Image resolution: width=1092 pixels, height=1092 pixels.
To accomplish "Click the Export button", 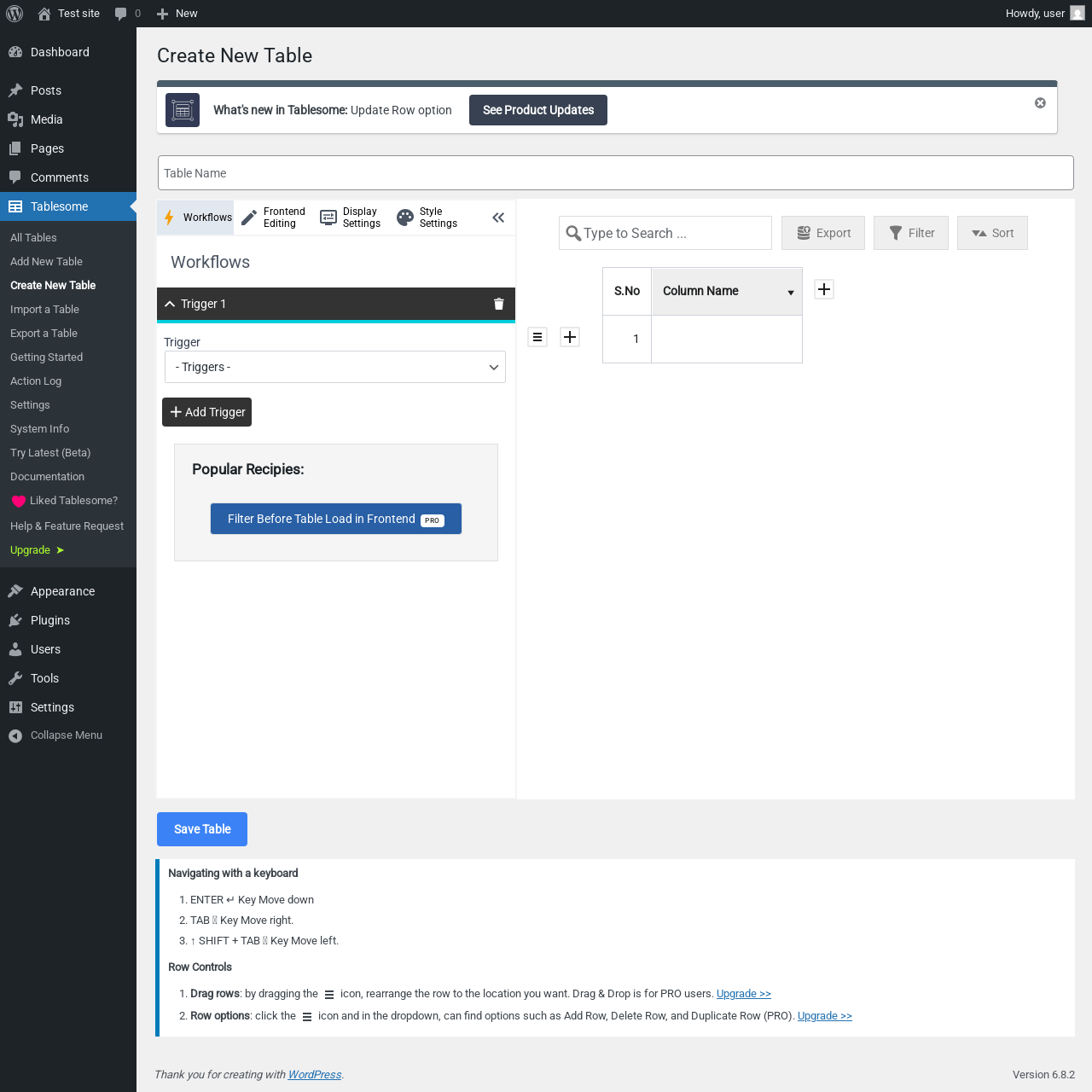I will 823,233.
